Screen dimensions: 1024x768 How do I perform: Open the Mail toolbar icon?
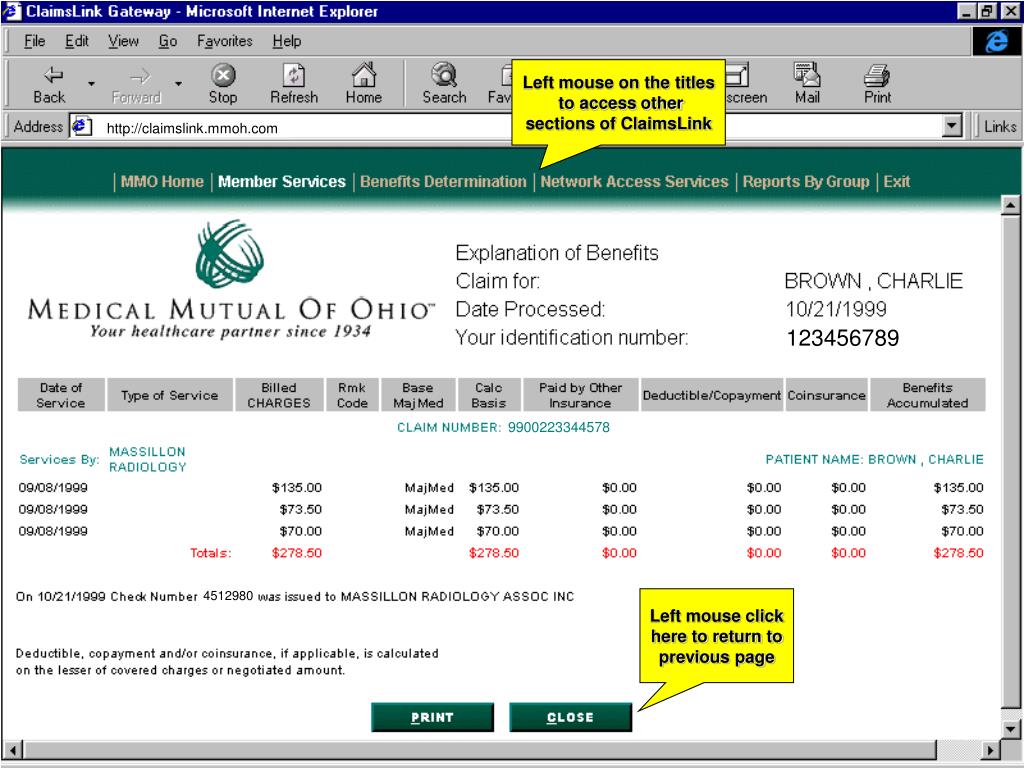click(807, 75)
